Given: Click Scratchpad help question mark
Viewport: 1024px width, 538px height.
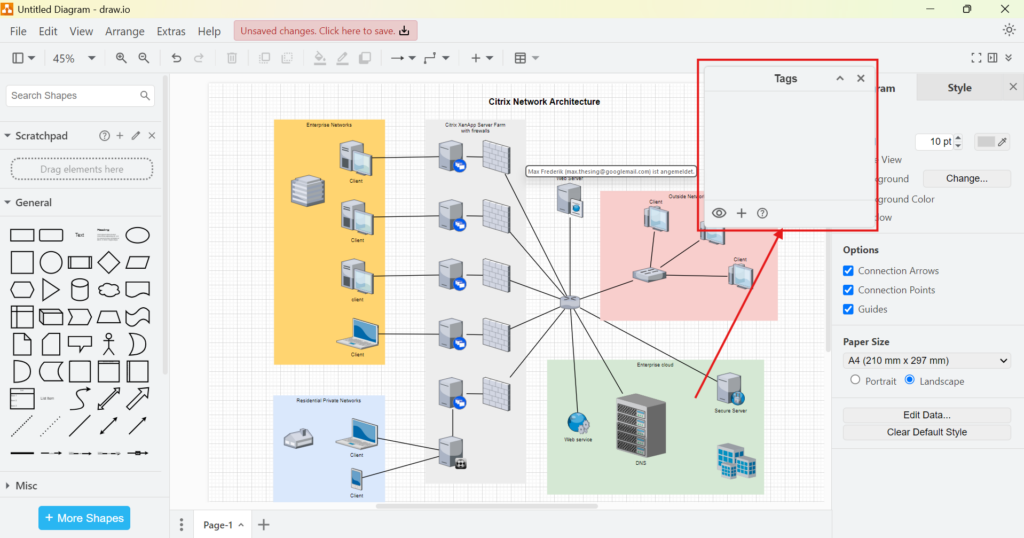Looking at the screenshot, I should (x=104, y=136).
